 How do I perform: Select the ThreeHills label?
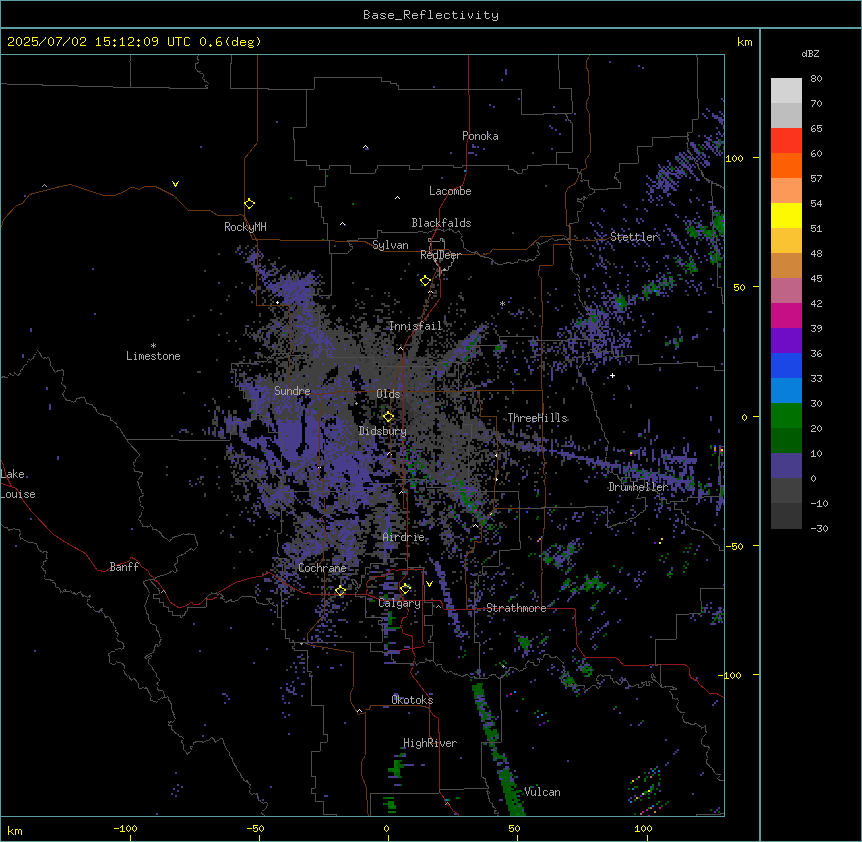coord(538,418)
